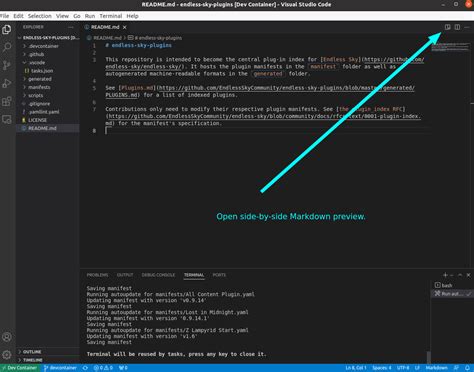
Task: Change the UTF-8 encoding setting
Action: pyautogui.click(x=403, y=368)
